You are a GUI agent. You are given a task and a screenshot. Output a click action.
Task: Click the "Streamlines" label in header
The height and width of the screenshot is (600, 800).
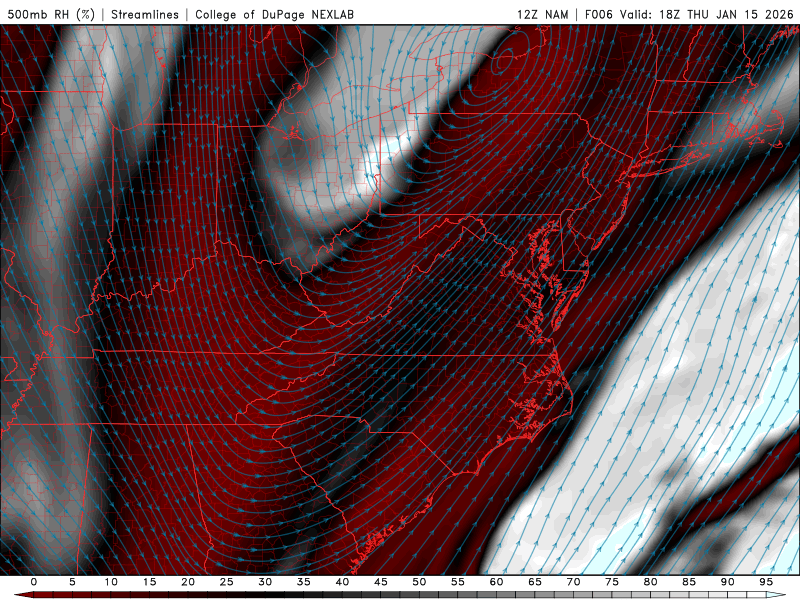[145, 14]
